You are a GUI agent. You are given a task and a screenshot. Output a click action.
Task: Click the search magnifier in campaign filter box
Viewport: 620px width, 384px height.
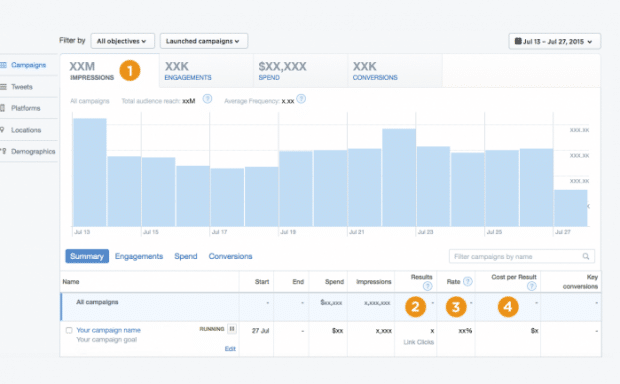[x=586, y=257]
